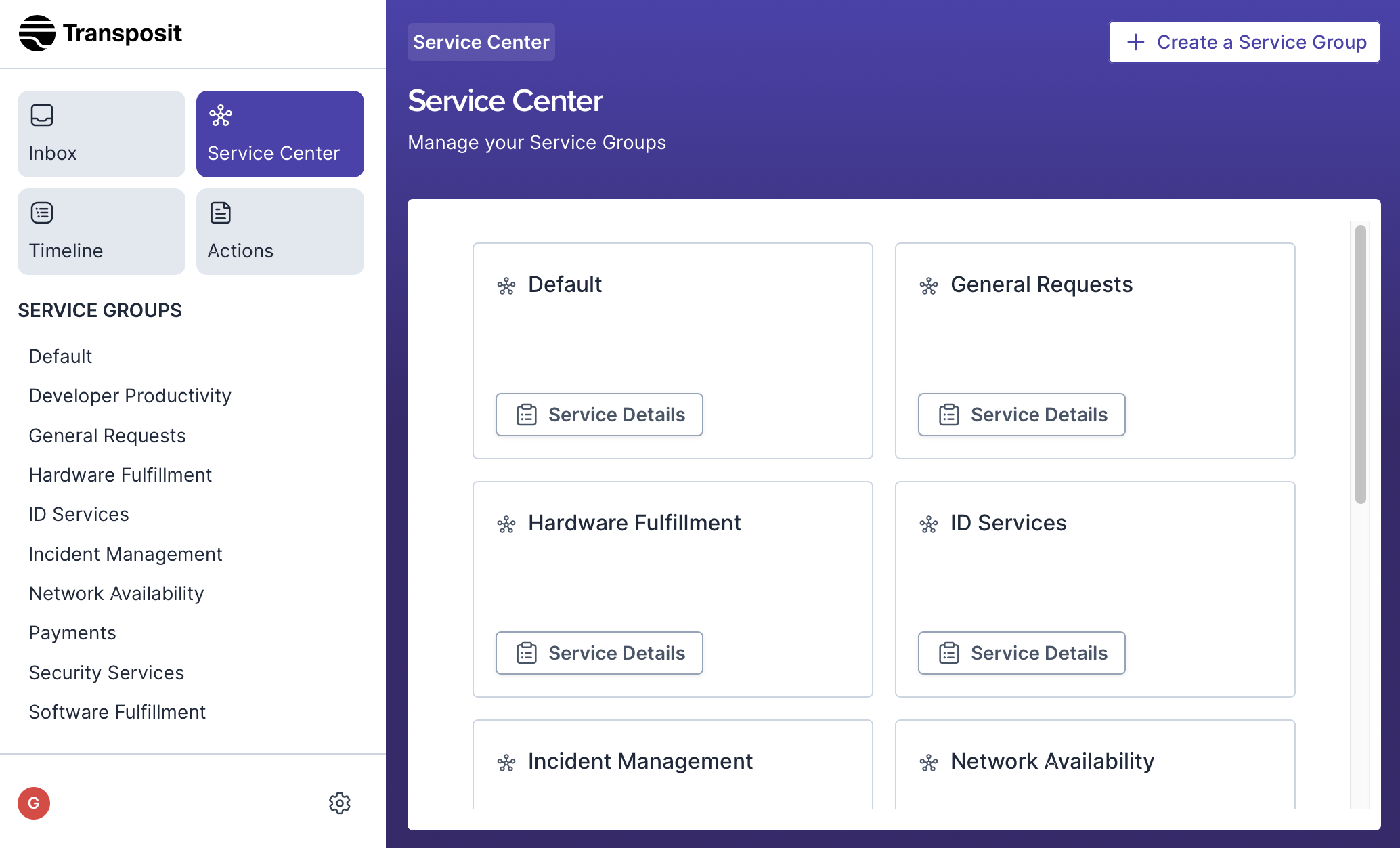Open Software Fulfillment in the sidebar
The width and height of the screenshot is (1400, 848).
click(117, 712)
